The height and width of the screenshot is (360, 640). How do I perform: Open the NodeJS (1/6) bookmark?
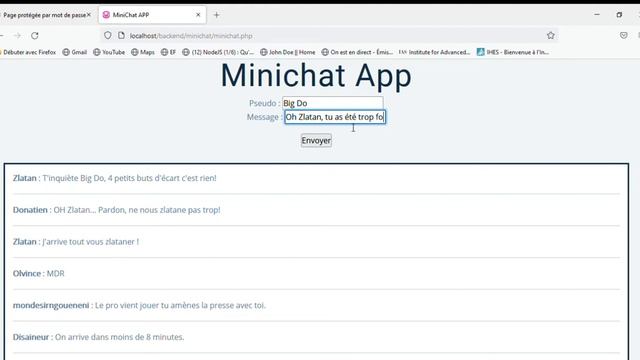coord(218,52)
